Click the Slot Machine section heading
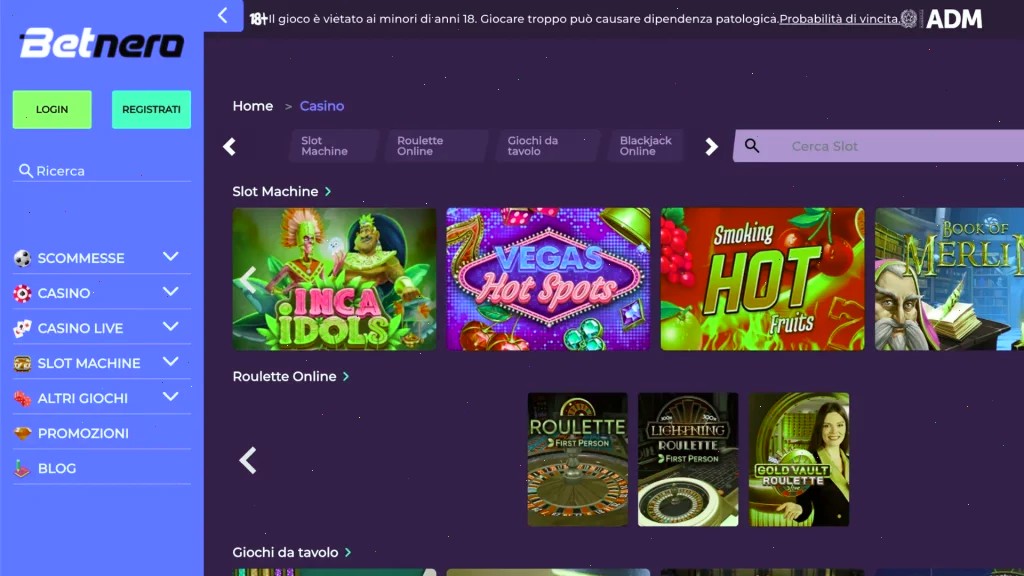This screenshot has width=1024, height=576. click(276, 191)
